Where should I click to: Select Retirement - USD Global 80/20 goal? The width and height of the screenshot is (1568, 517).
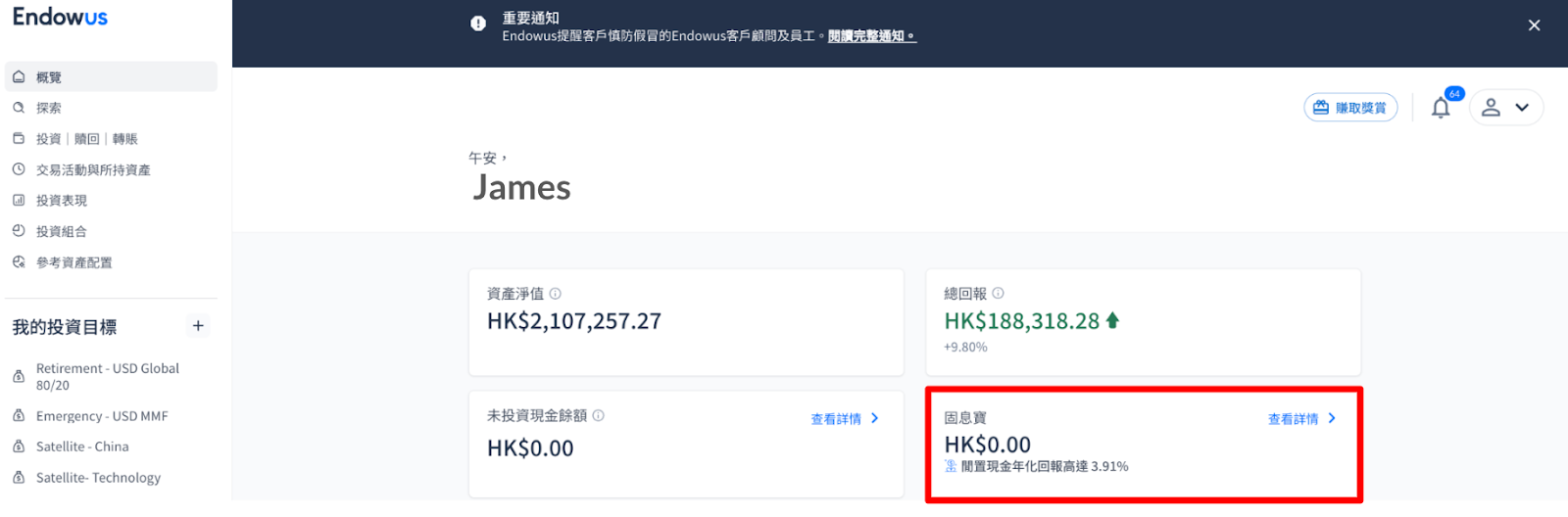107,377
